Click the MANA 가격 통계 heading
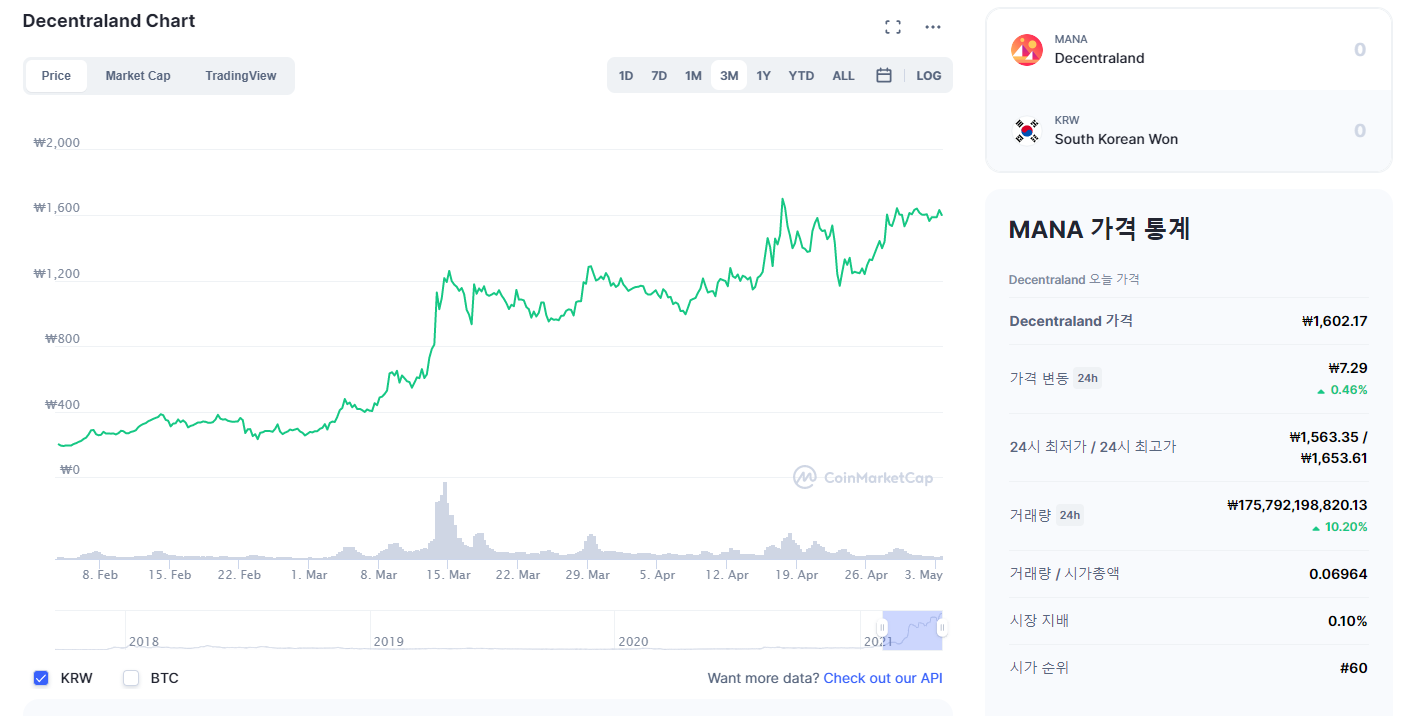The width and height of the screenshot is (1408, 716). [x=1099, y=229]
